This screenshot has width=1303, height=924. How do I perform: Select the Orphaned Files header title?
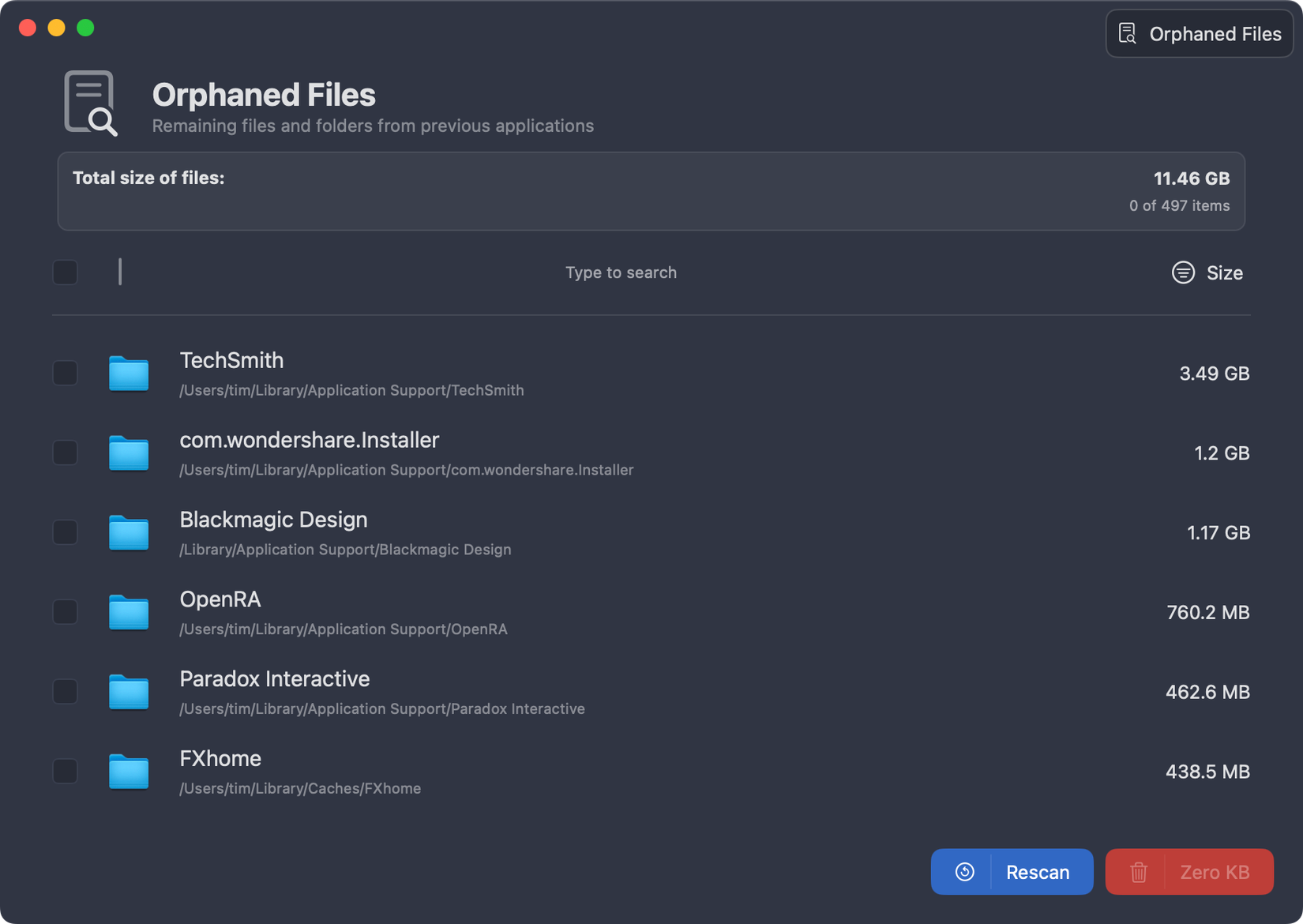(x=264, y=95)
